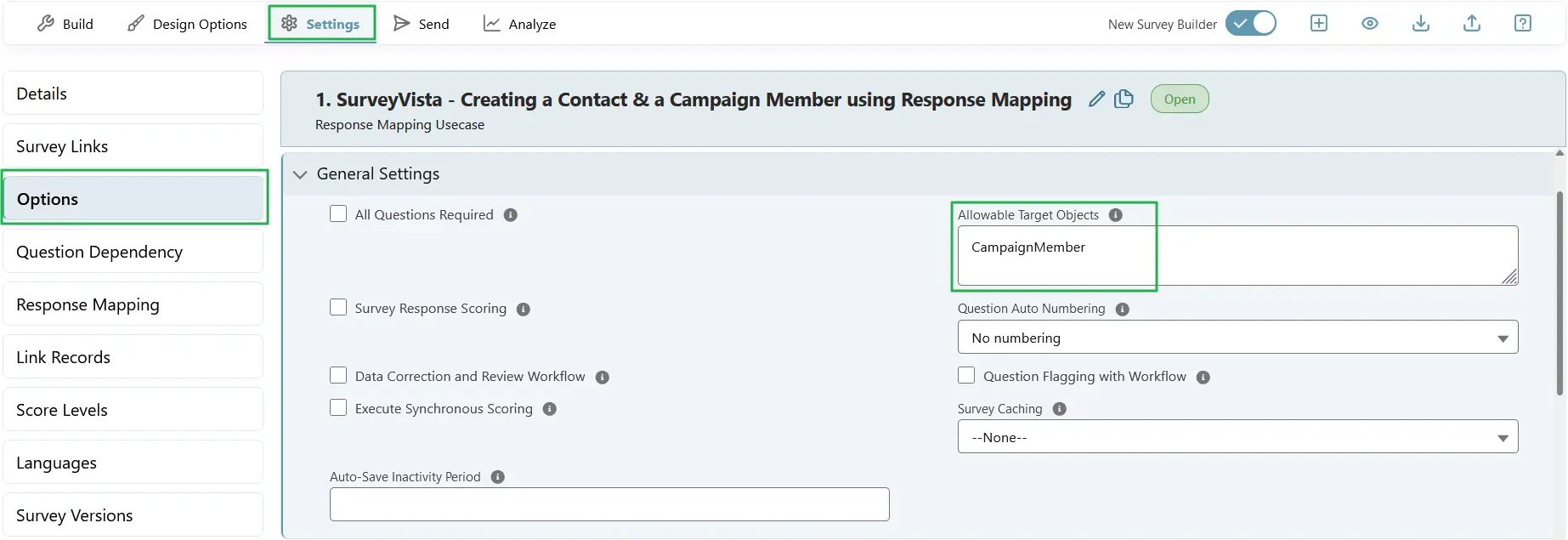The image size is (1568, 540).
Task: Check Question Flagging with Workflow
Action: tap(966, 375)
